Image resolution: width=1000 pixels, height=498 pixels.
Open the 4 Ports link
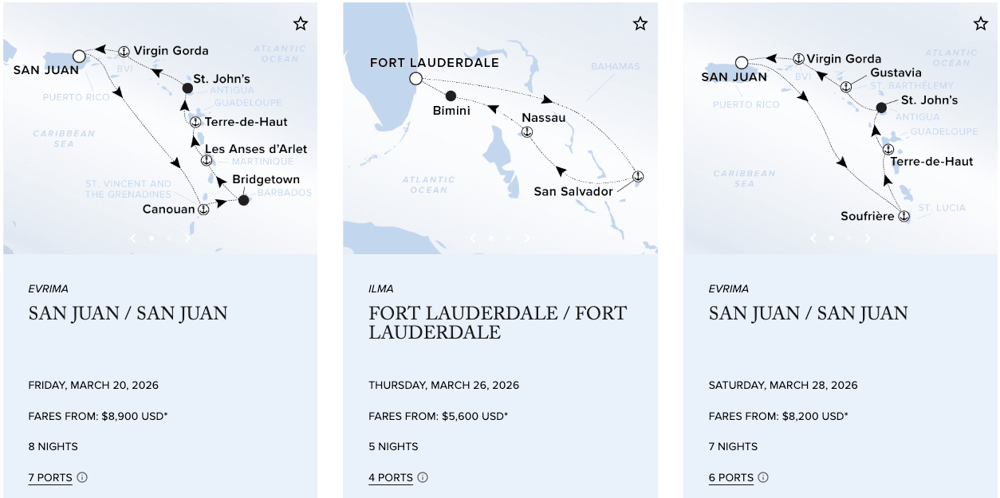coord(390,478)
